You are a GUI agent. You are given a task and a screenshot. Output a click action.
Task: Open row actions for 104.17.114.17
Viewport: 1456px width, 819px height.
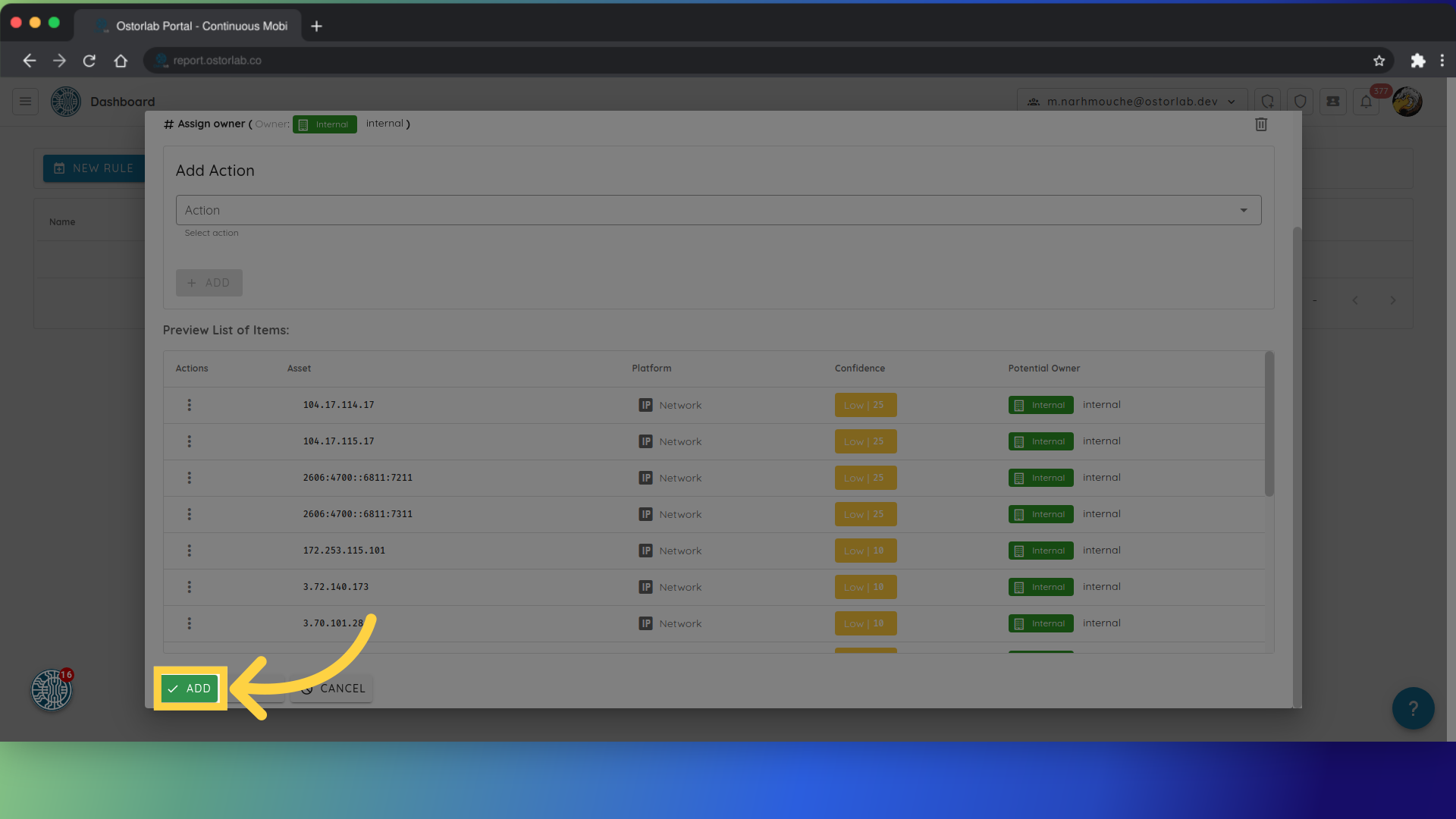click(189, 405)
